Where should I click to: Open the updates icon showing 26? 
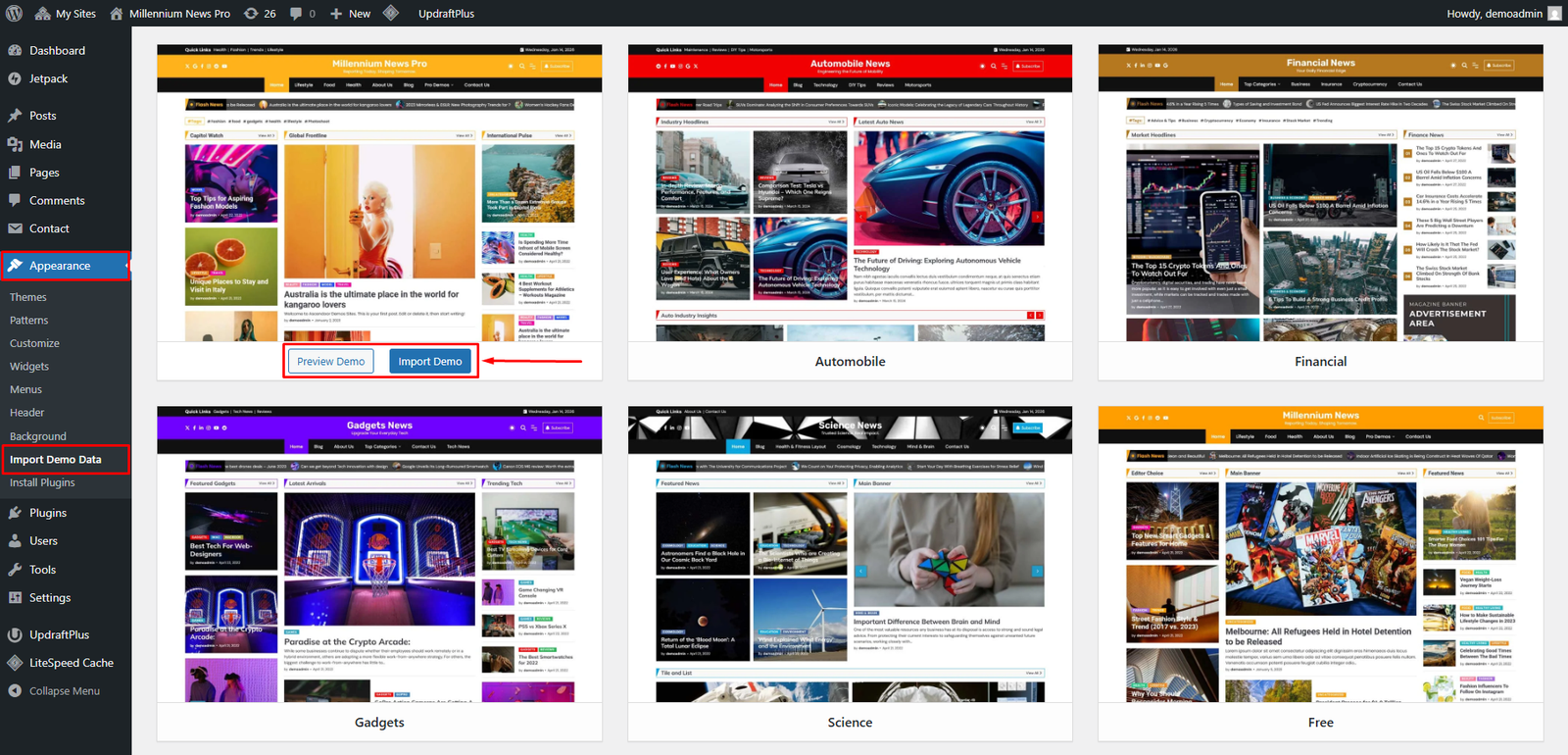pos(251,14)
